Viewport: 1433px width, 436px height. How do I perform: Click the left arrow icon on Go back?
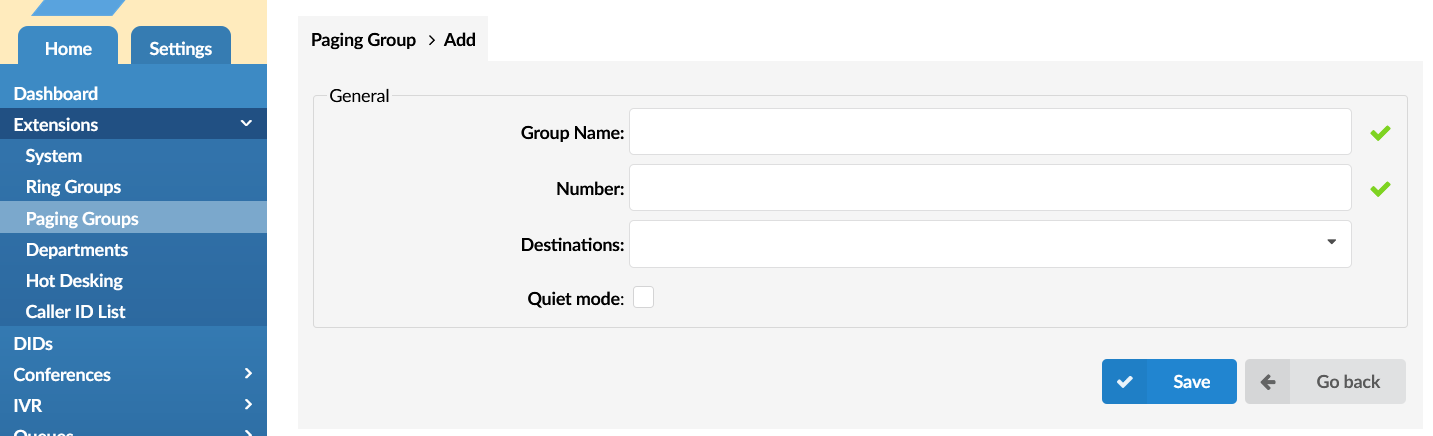point(1268,382)
